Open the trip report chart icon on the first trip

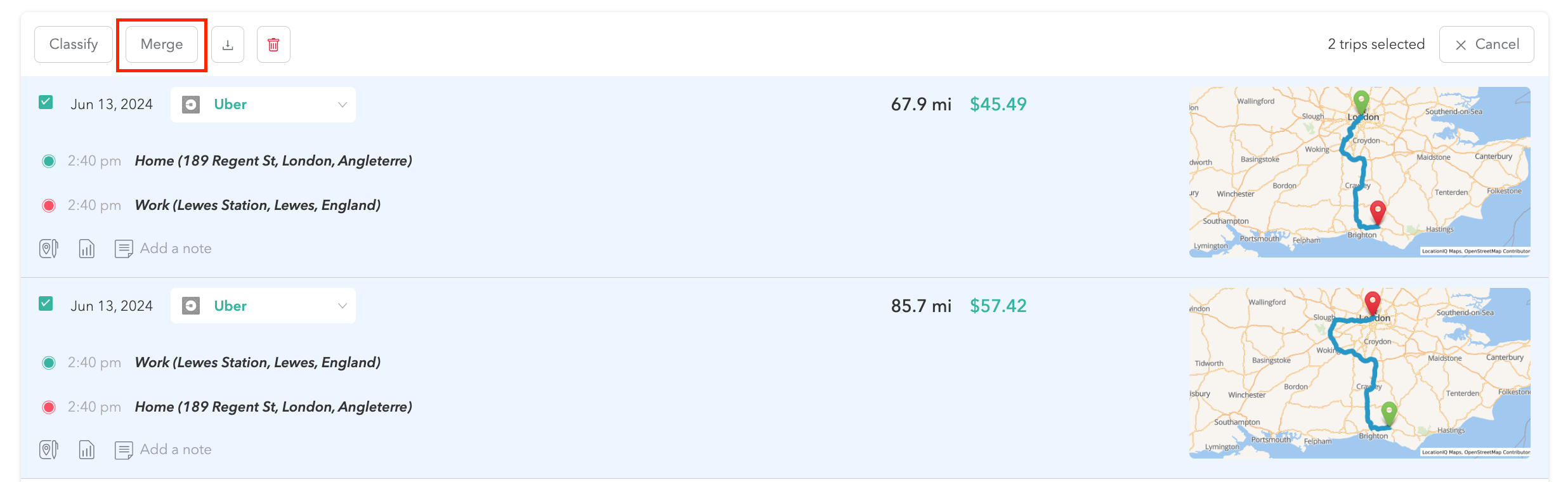click(x=86, y=248)
